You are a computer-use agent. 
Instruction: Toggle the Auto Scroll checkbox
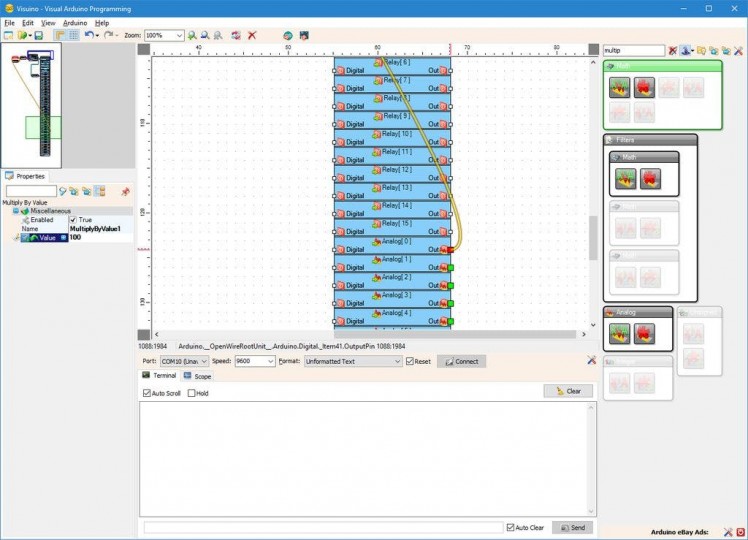pos(147,393)
